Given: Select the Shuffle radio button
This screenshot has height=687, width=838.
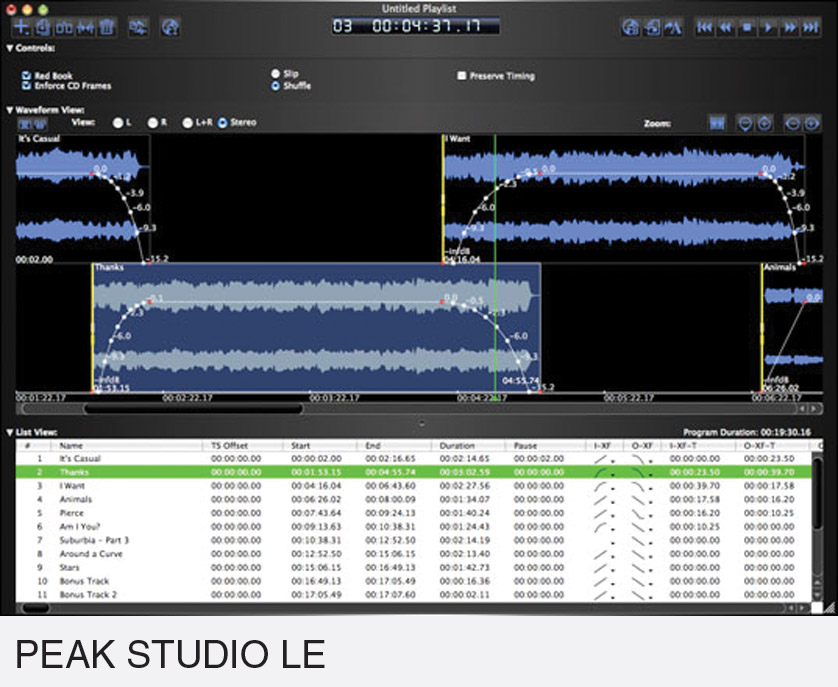Looking at the screenshot, I should (276, 86).
